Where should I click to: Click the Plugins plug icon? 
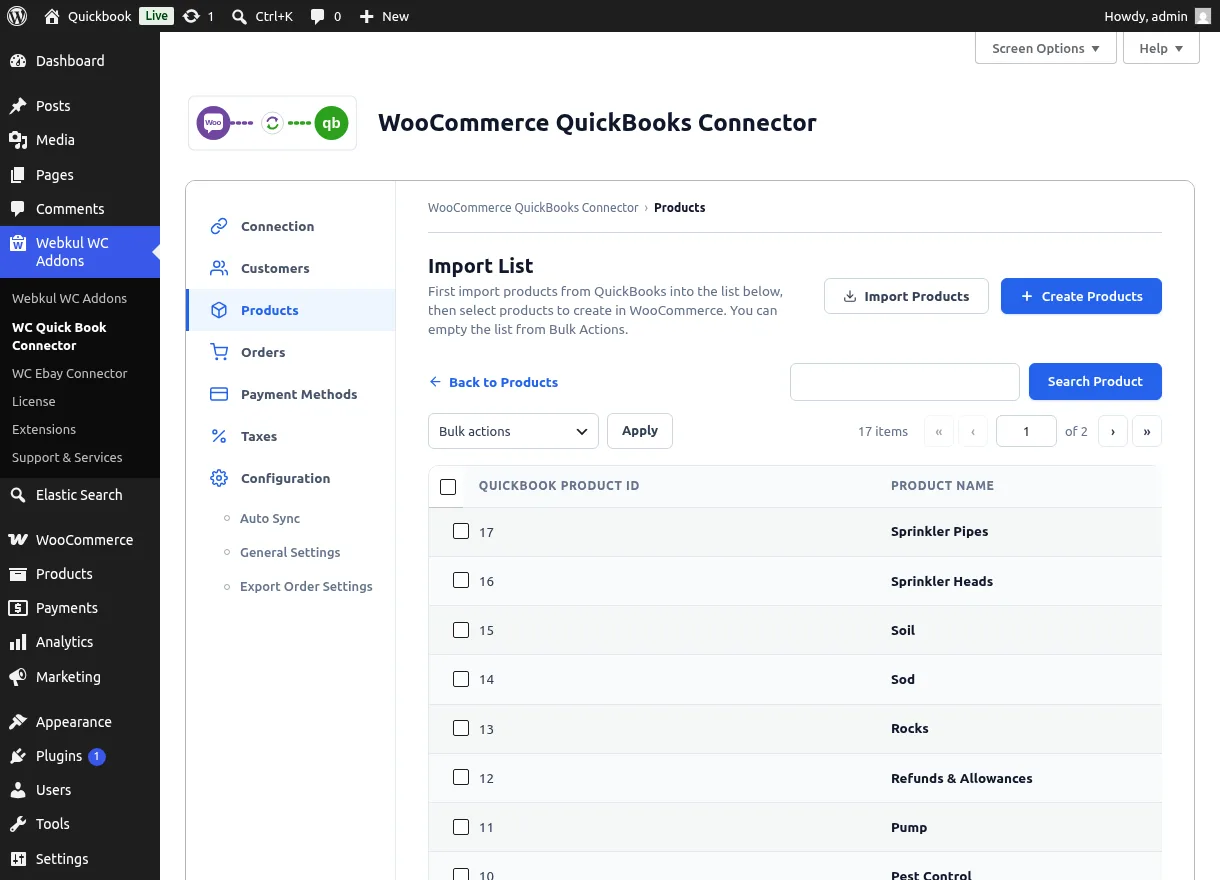coord(18,756)
